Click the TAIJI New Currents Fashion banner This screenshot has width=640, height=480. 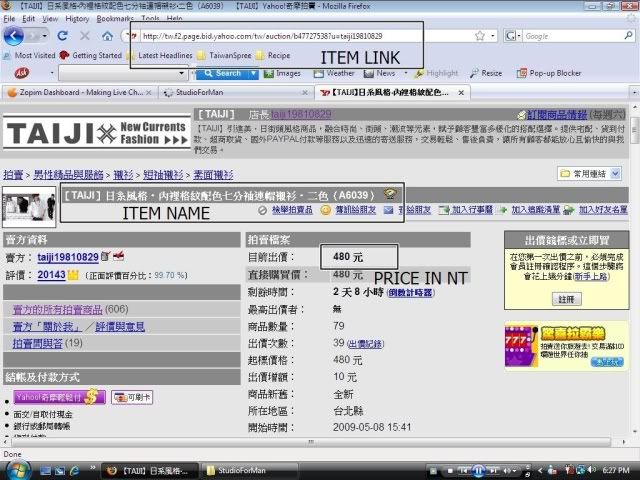click(x=97, y=133)
